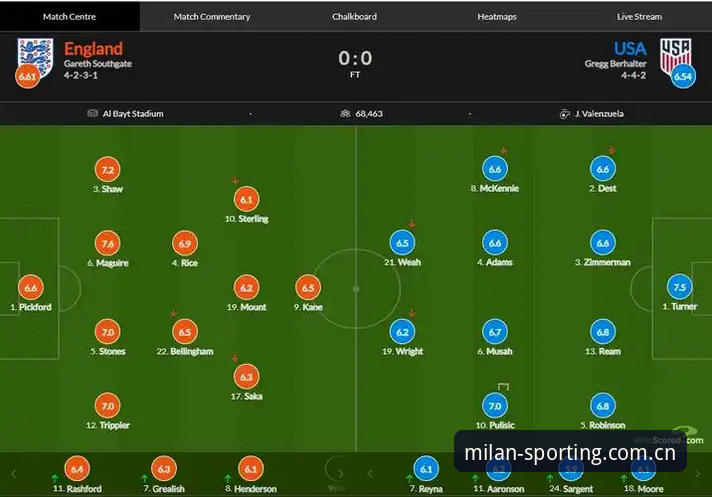Click substitute Reyna's 6.1 rating circle
This screenshot has width=712, height=497.
(426, 469)
